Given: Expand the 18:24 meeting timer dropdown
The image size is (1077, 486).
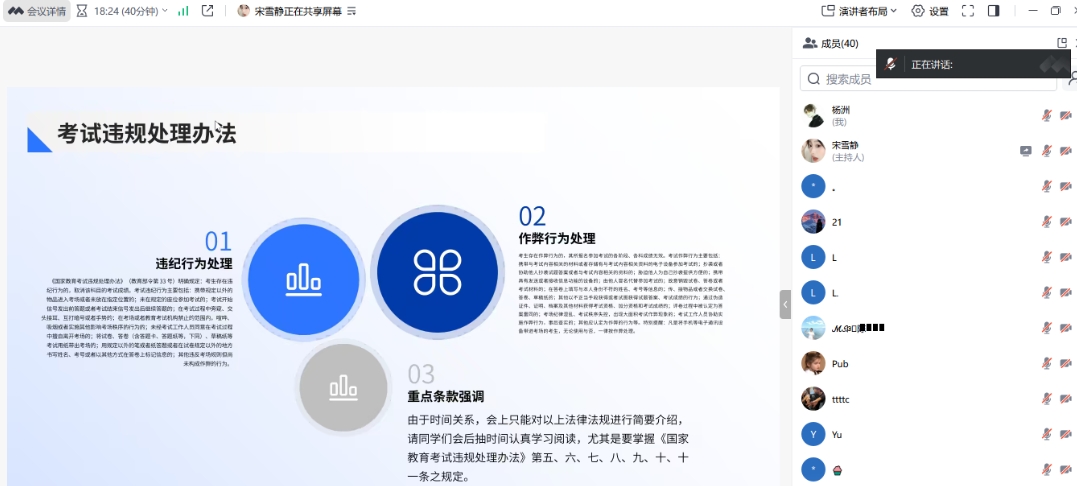Looking at the screenshot, I should (123, 11).
